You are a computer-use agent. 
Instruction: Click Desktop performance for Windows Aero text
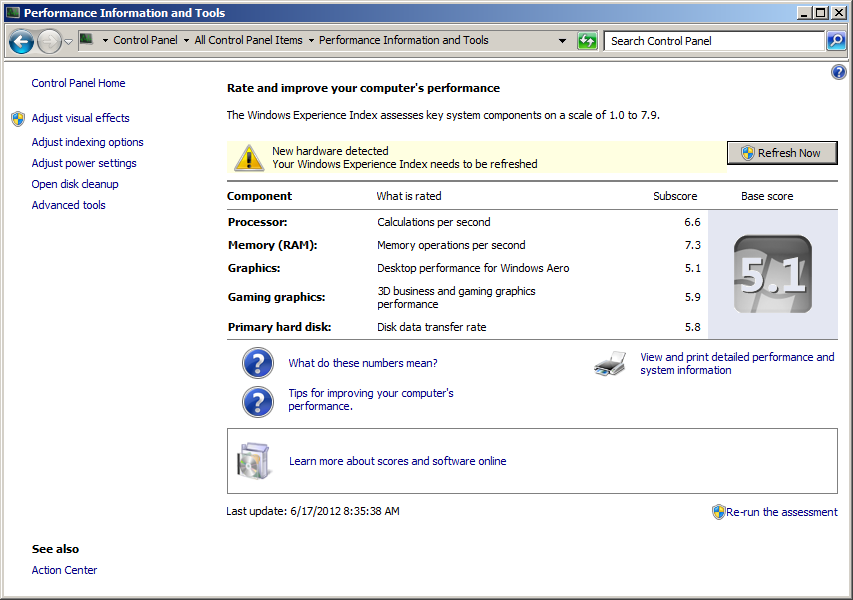pos(473,268)
